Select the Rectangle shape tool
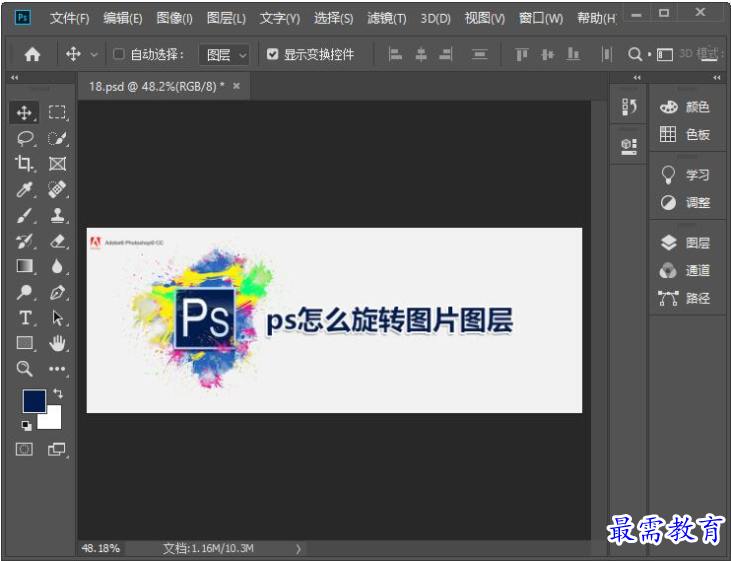 25,343
